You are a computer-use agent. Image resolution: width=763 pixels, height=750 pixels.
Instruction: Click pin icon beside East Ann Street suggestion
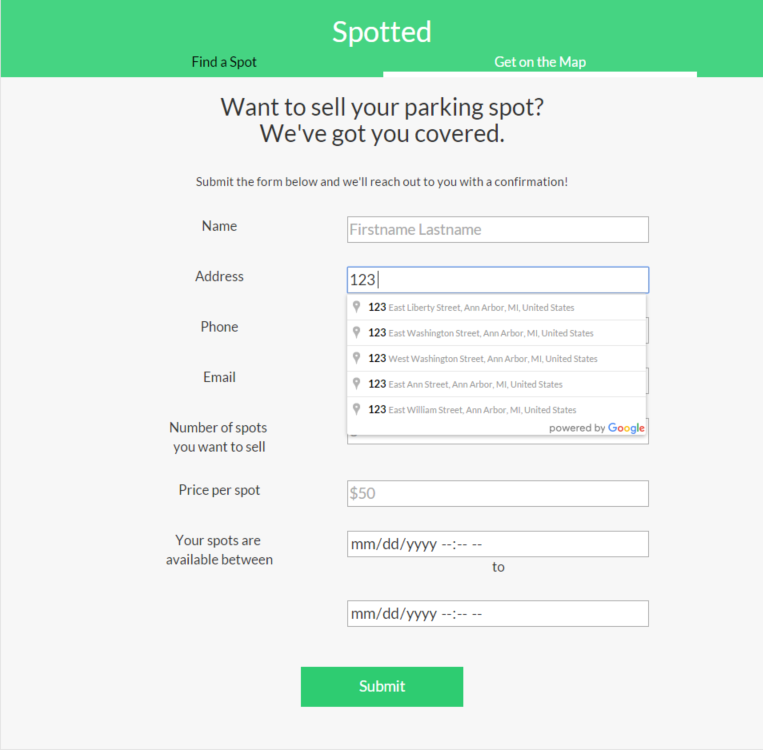tap(356, 384)
